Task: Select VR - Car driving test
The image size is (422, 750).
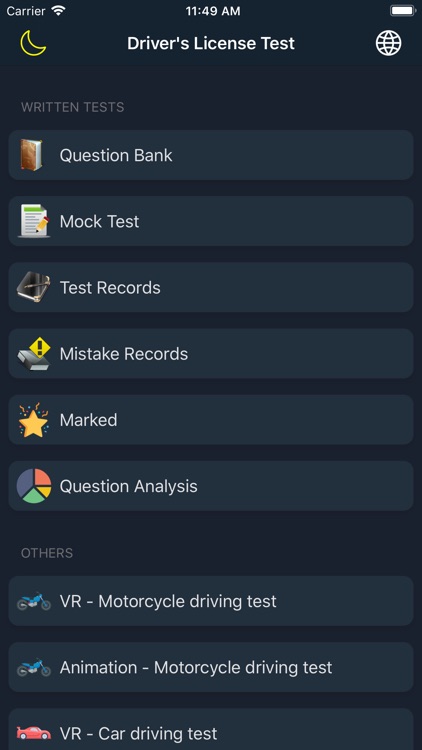Action: pos(211,729)
